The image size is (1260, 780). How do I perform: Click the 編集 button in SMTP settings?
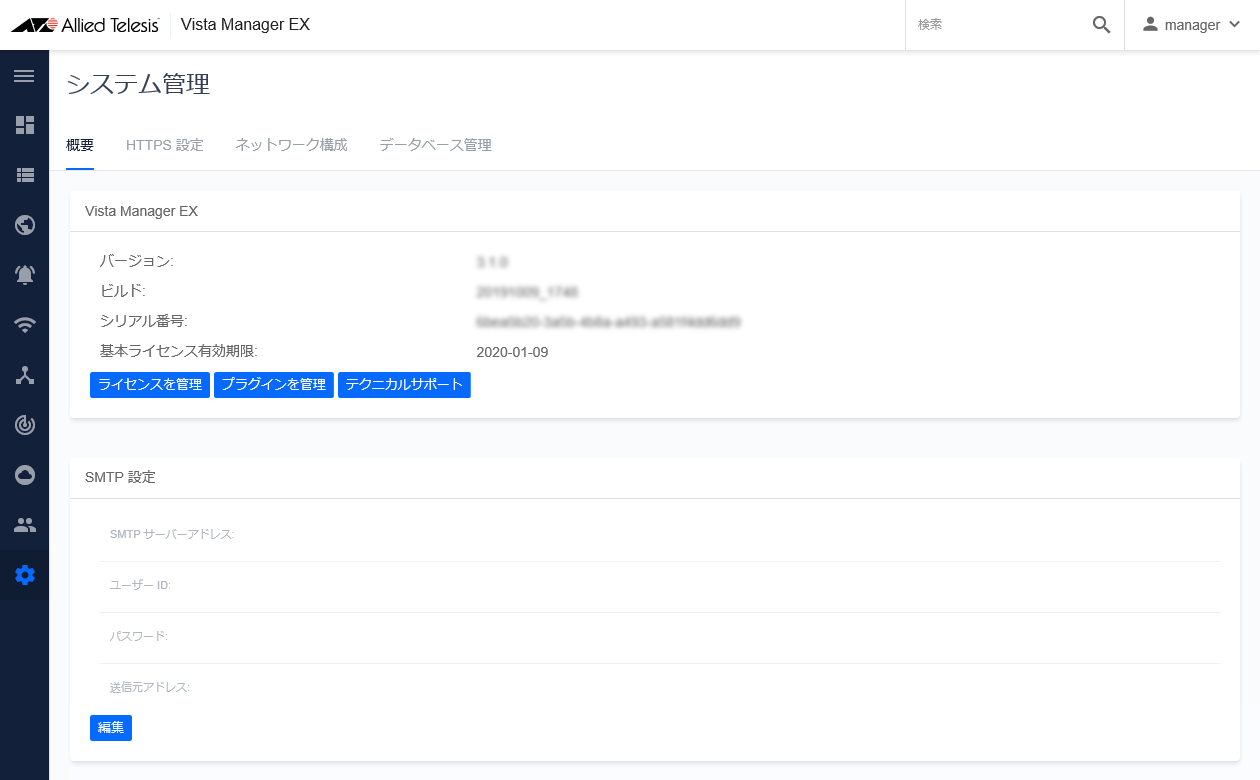pyautogui.click(x=111, y=728)
